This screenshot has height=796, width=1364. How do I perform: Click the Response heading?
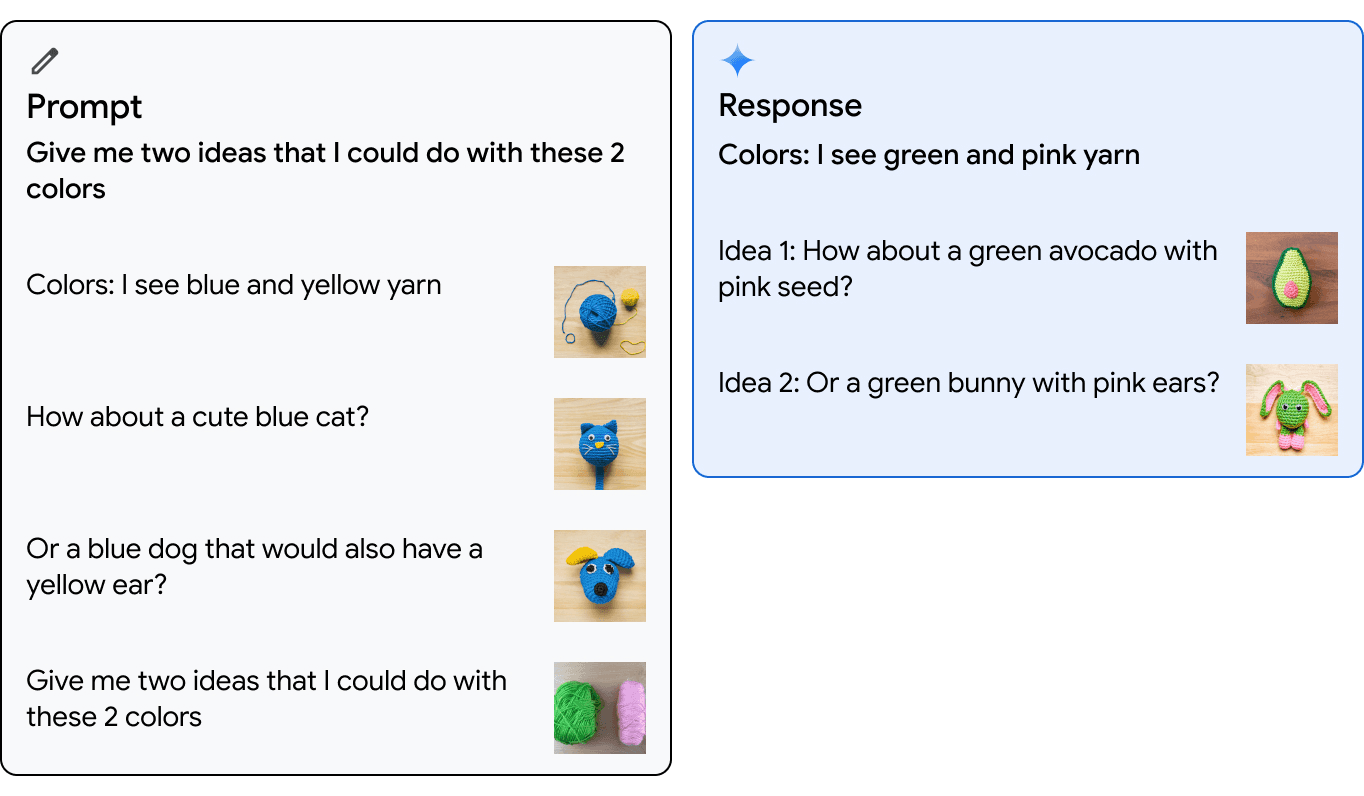pos(790,105)
